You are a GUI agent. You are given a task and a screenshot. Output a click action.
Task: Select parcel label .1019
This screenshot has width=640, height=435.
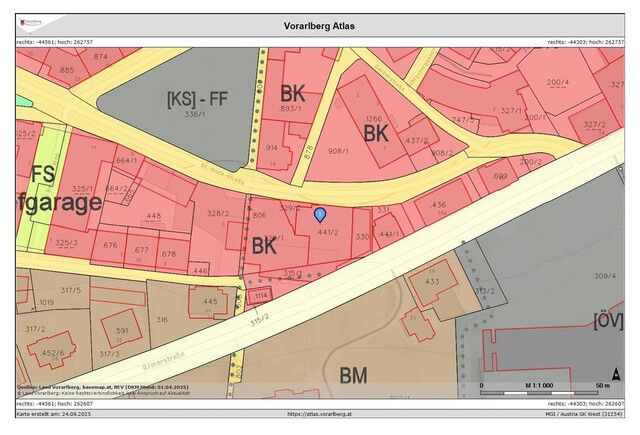coord(45,303)
